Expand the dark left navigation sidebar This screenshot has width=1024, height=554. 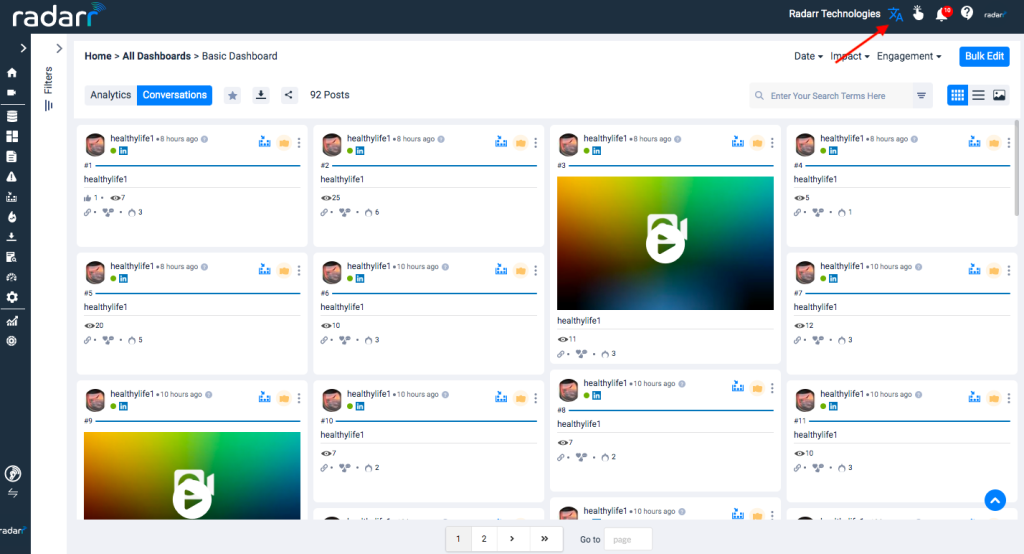tap(23, 48)
